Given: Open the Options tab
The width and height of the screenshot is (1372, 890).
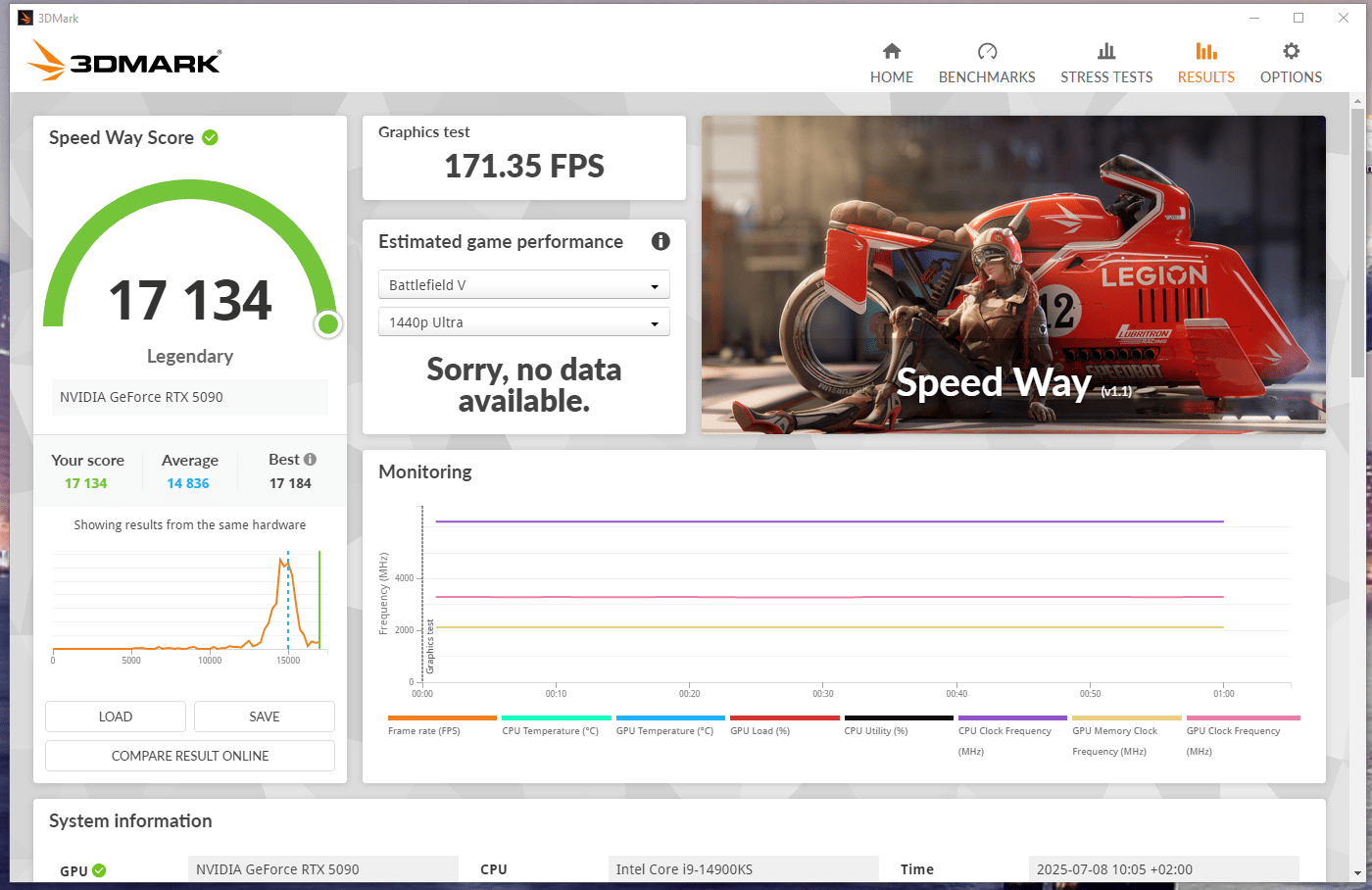Looking at the screenshot, I should tap(1291, 63).
